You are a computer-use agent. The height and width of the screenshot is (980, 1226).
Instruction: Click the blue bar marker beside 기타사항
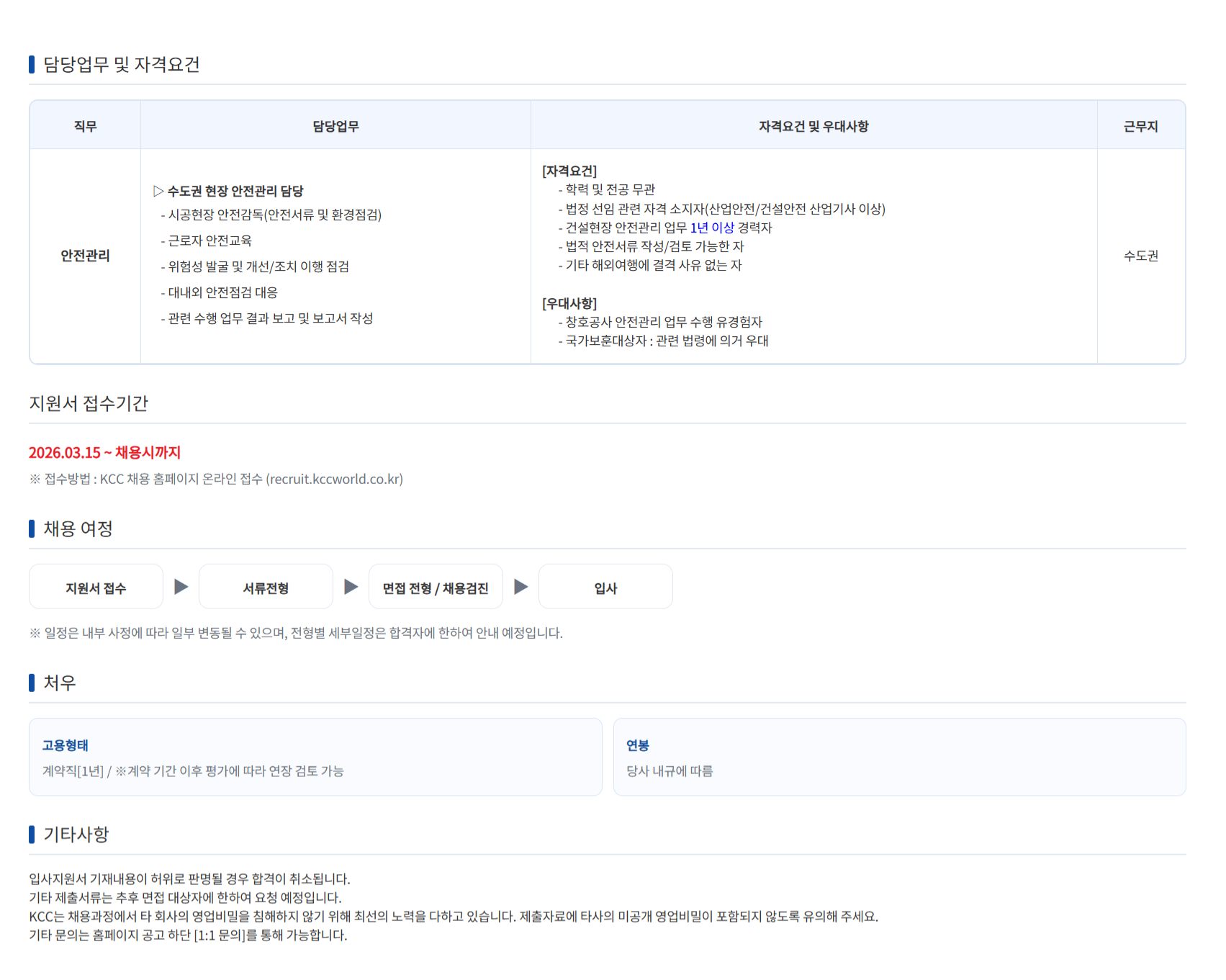click(x=32, y=835)
